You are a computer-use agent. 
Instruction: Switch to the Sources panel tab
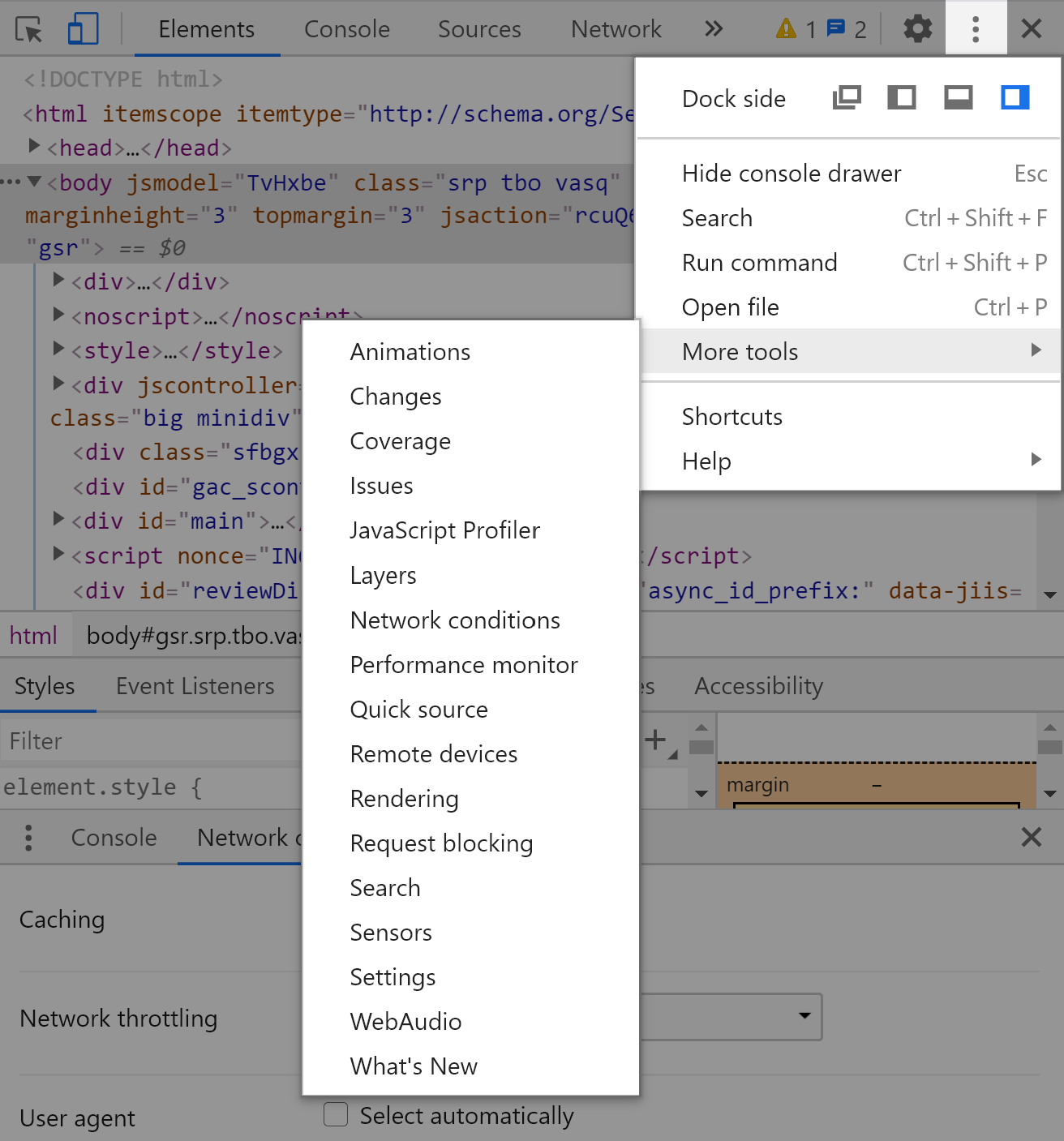coord(479,29)
